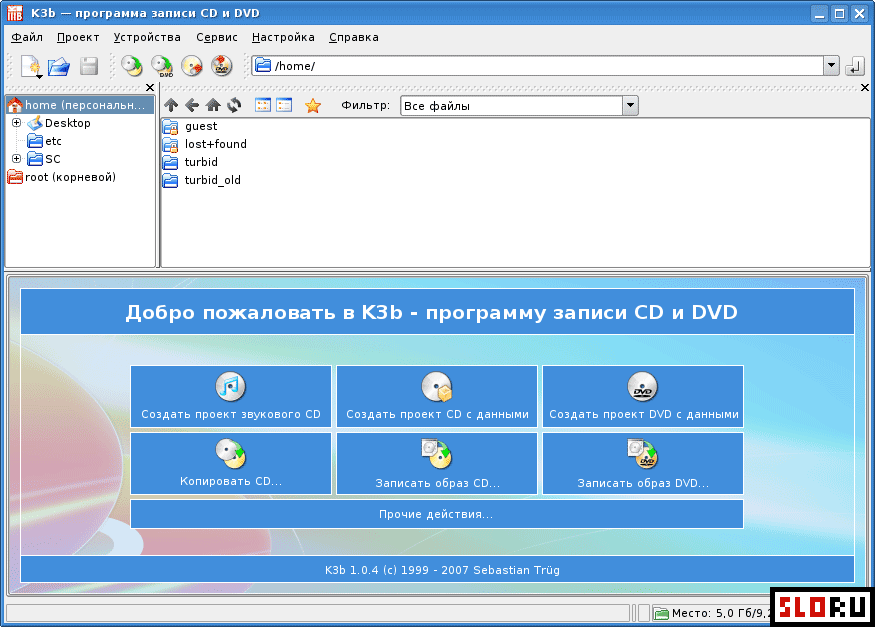Click the folder icon inside the location bar
The image size is (875, 627).
(x=263, y=66)
